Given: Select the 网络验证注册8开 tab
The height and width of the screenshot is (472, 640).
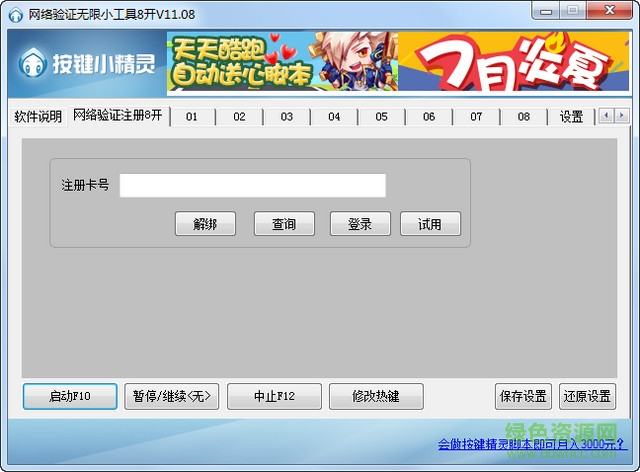Looking at the screenshot, I should (x=118, y=116).
